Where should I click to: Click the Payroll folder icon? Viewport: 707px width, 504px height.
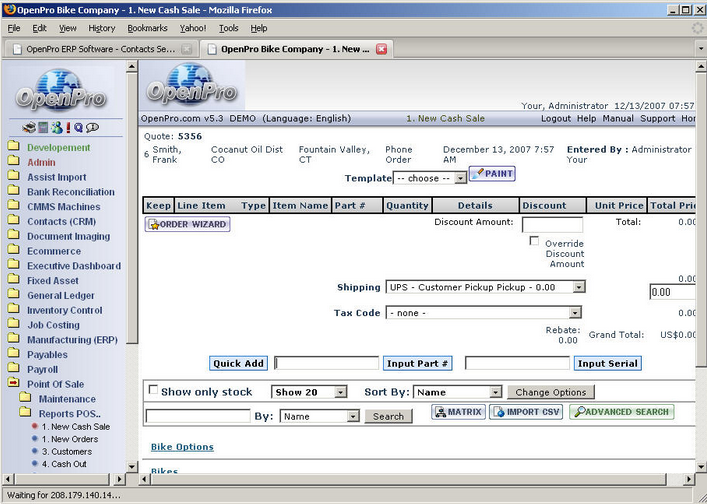pos(14,368)
